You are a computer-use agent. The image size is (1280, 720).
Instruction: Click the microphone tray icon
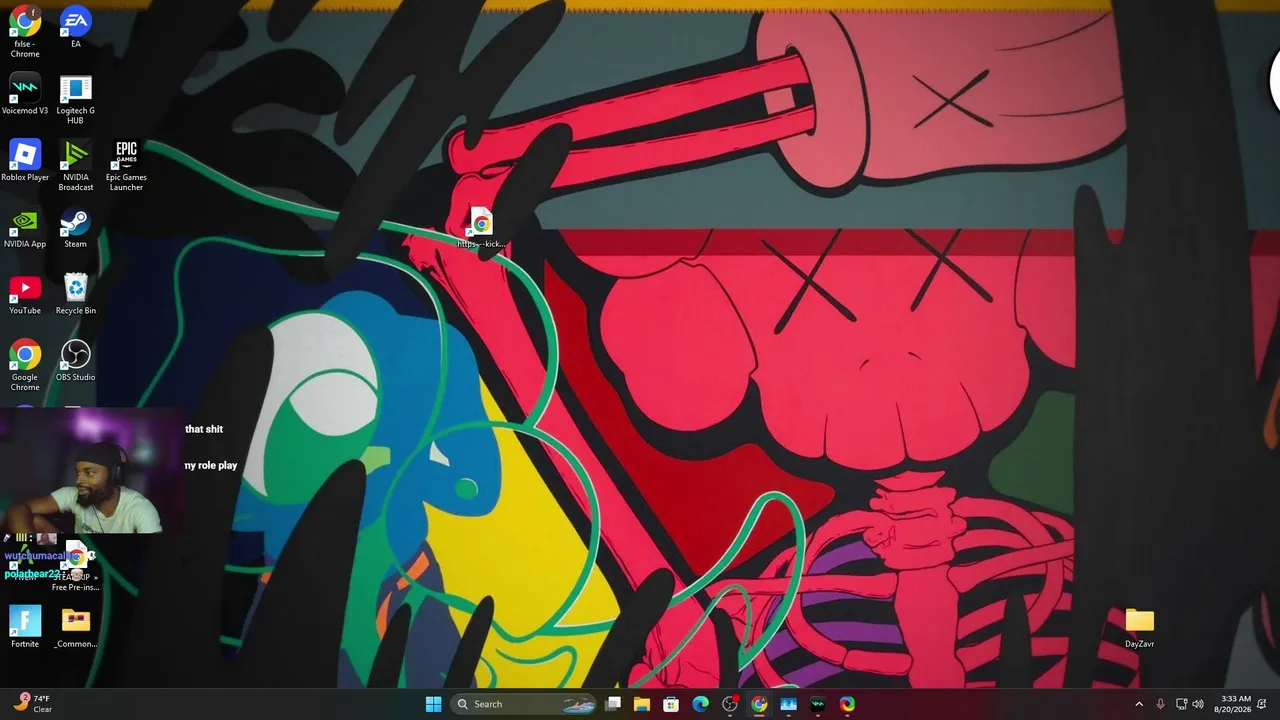1160,704
